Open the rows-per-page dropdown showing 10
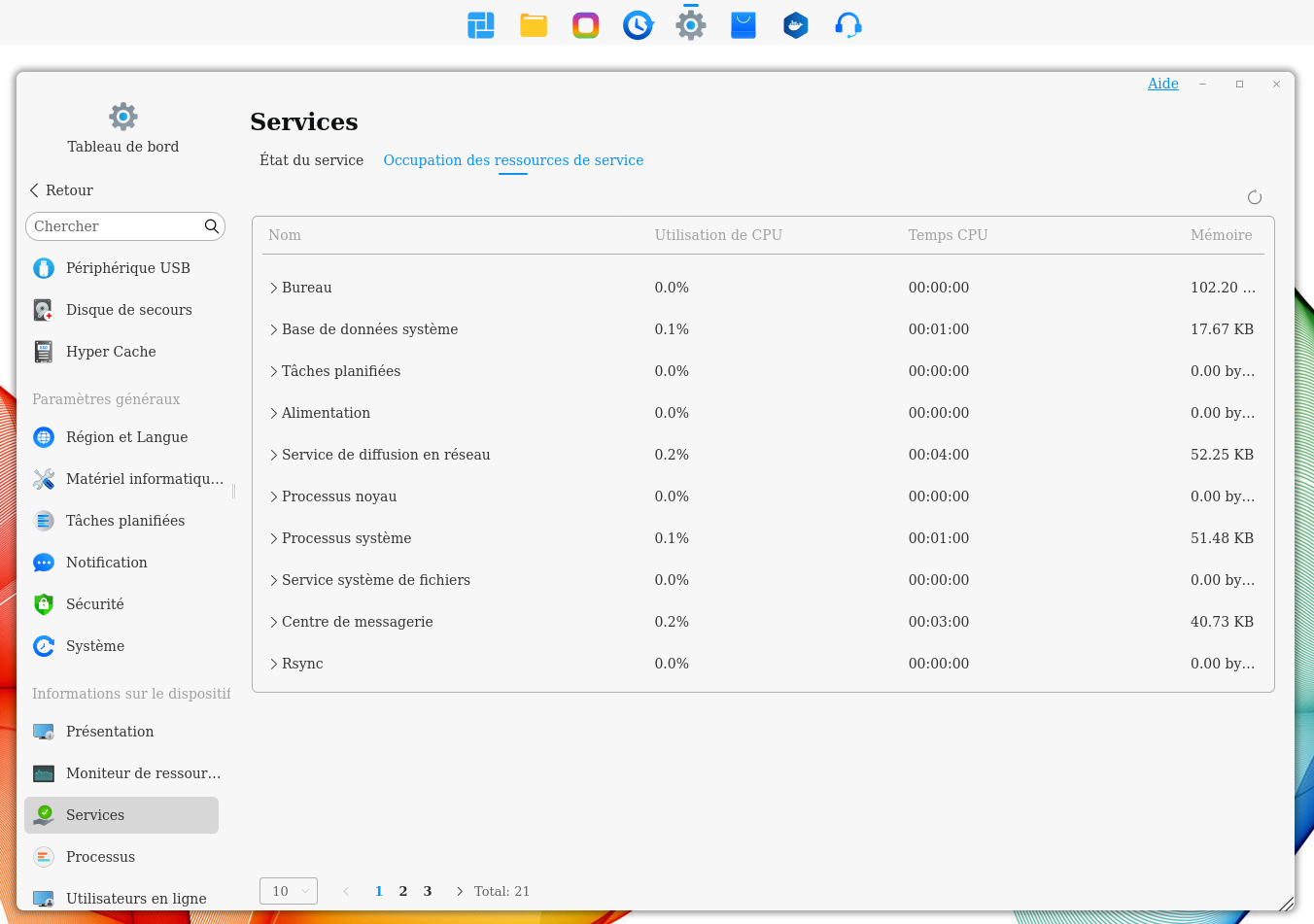Screen dimensions: 1314x924 click(x=289, y=891)
